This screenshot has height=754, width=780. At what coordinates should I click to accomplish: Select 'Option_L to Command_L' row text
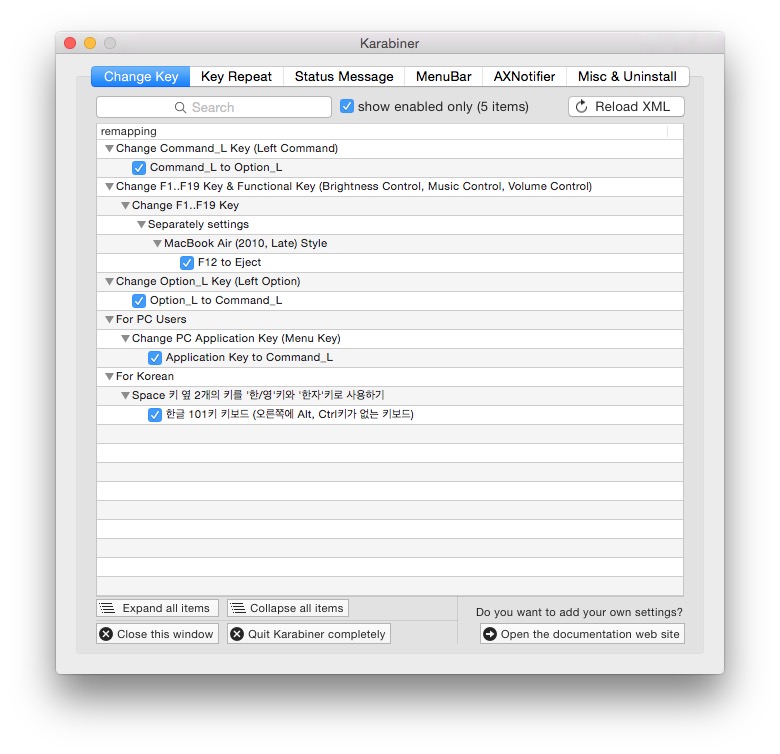(x=216, y=300)
